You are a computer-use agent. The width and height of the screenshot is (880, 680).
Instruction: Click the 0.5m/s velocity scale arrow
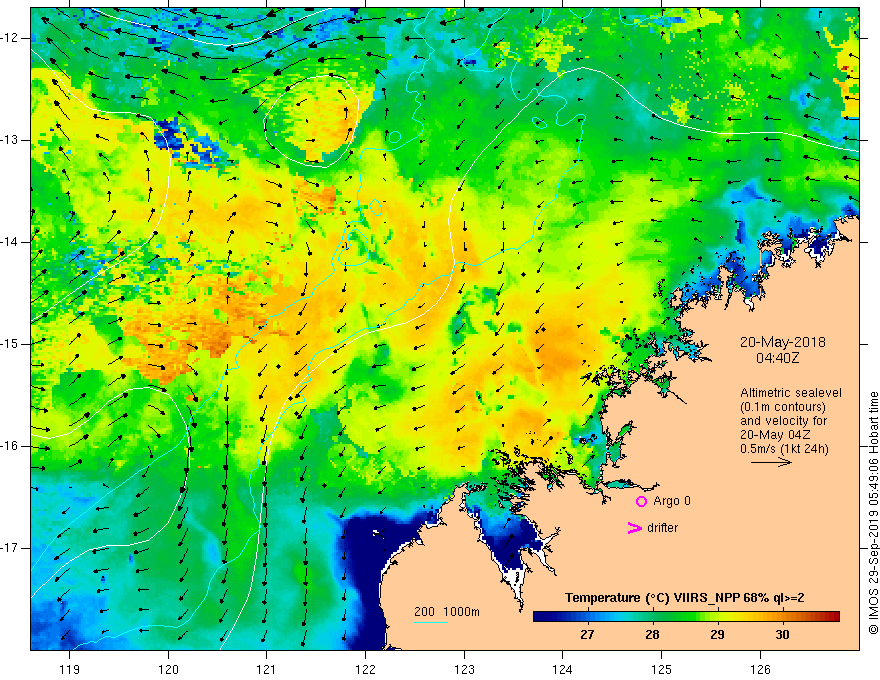[x=771, y=462]
